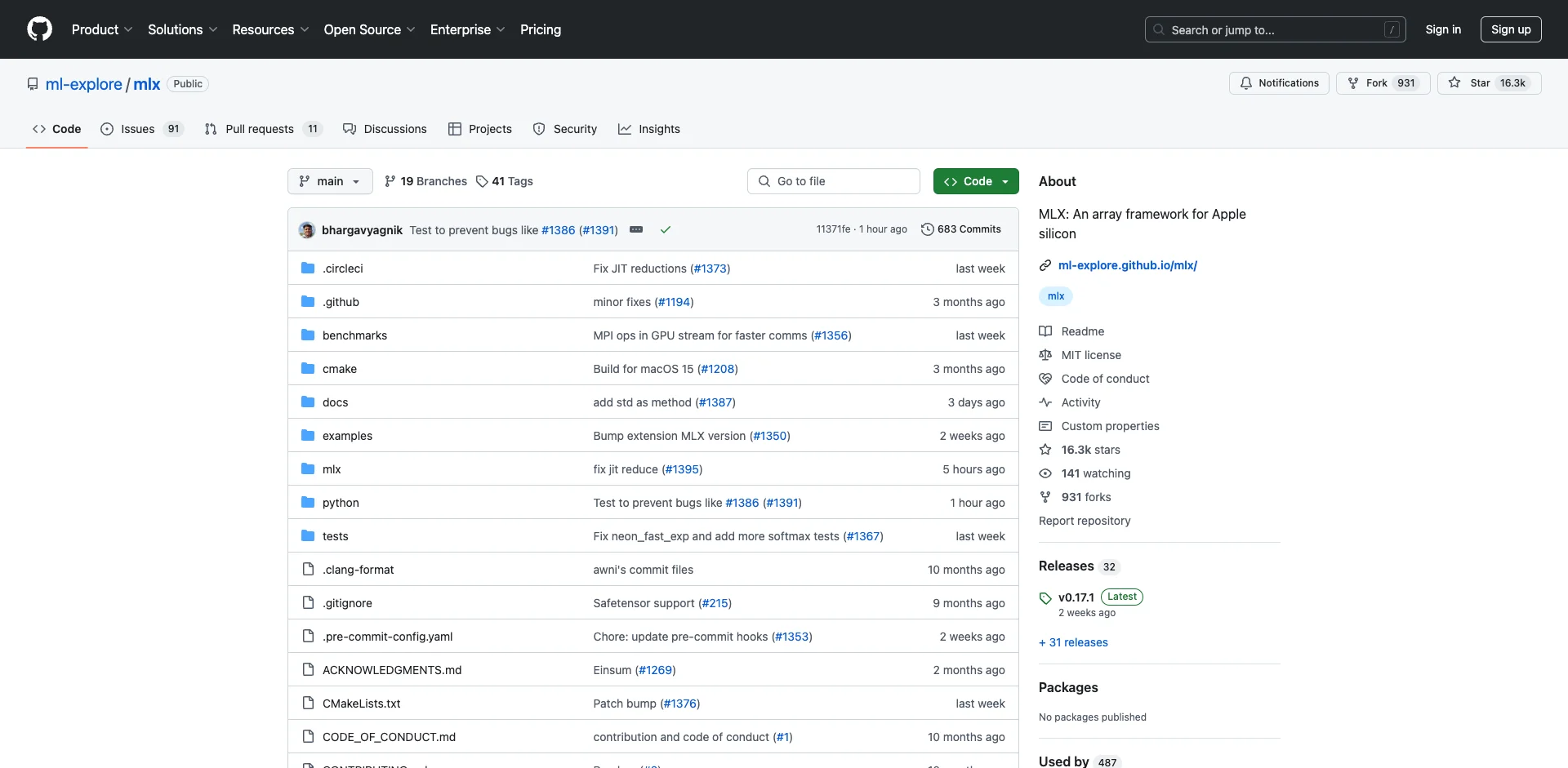
Task: Click the mlx topic tag
Action: [x=1056, y=296]
